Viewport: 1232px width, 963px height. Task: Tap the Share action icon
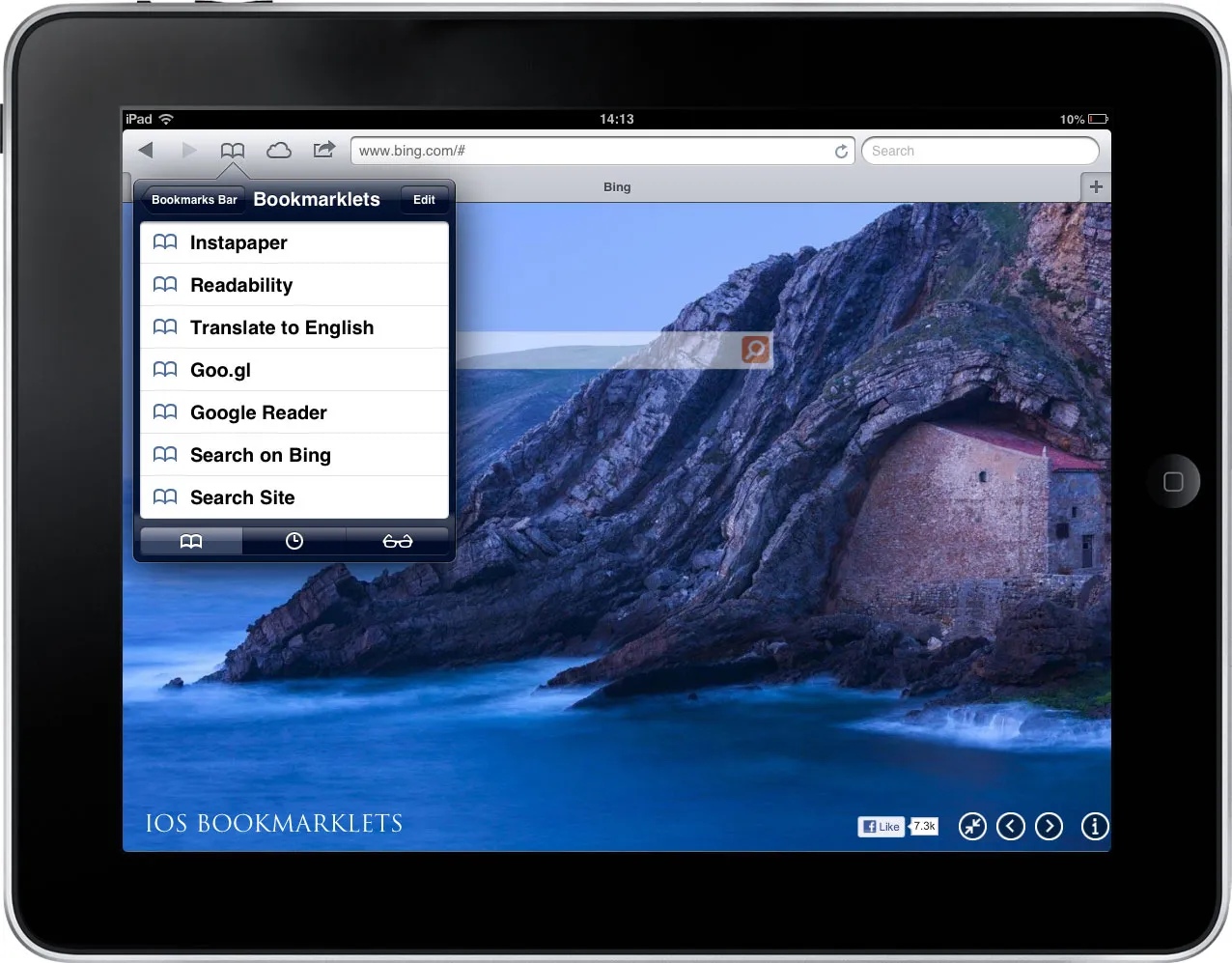[x=323, y=151]
